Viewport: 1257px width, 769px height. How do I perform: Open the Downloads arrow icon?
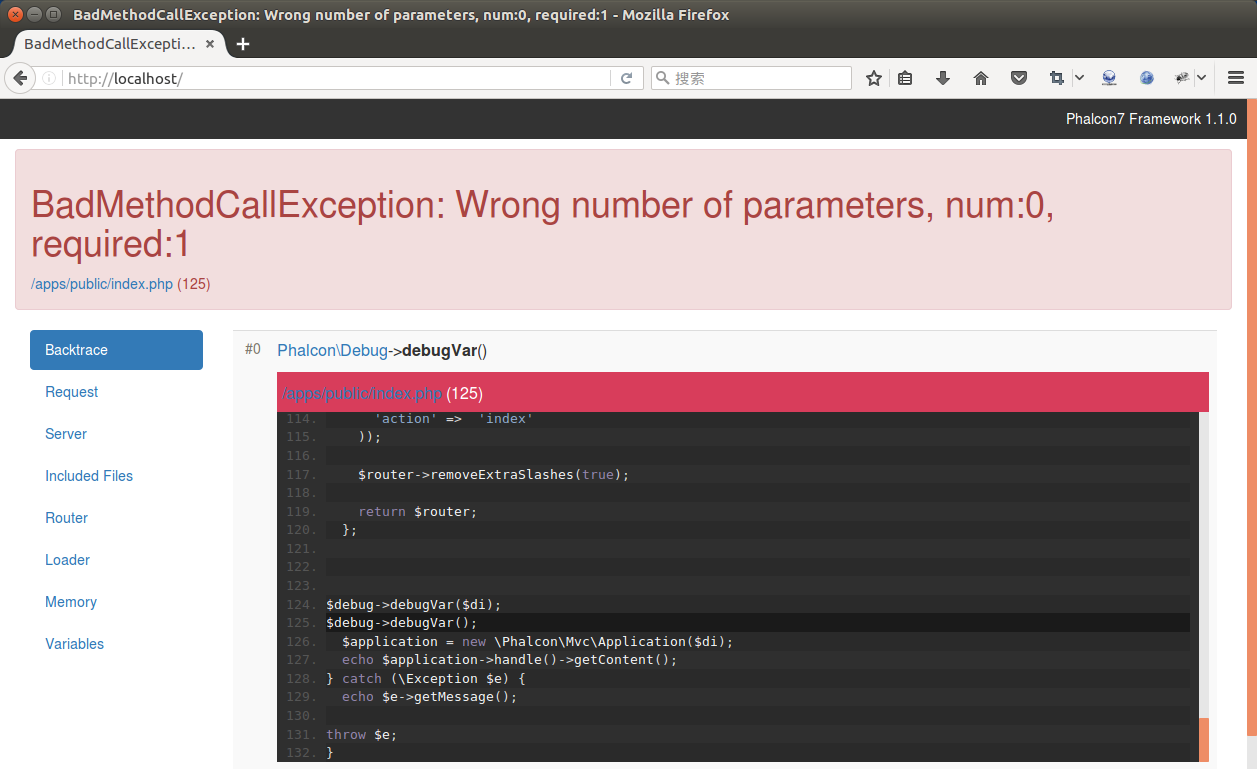(942, 78)
